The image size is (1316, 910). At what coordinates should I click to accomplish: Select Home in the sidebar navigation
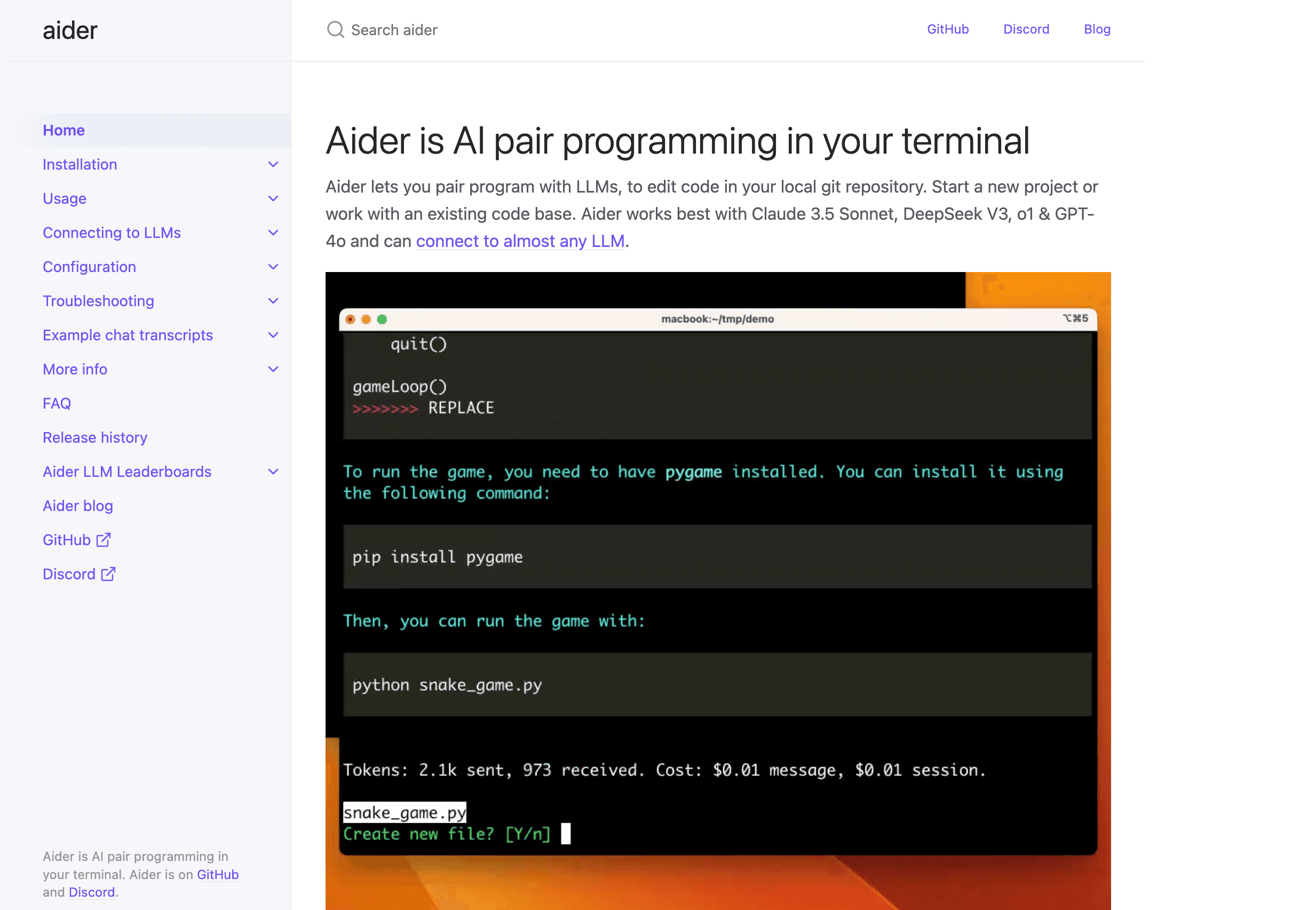[64, 130]
